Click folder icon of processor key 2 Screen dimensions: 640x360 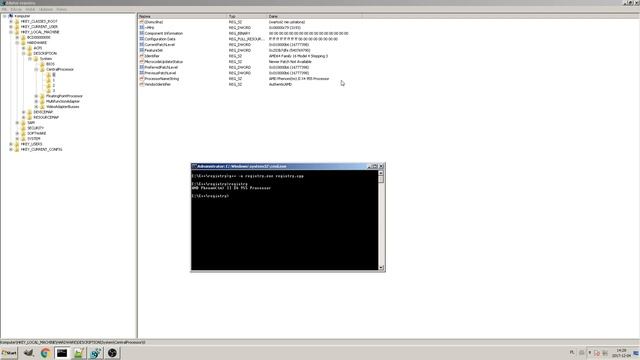[49, 86]
